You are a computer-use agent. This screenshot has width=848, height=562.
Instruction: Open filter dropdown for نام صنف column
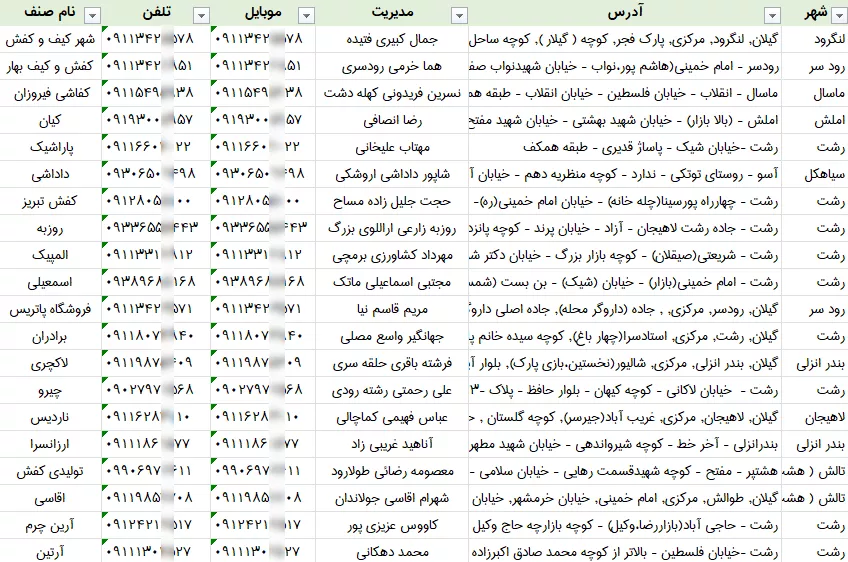[x=92, y=16]
